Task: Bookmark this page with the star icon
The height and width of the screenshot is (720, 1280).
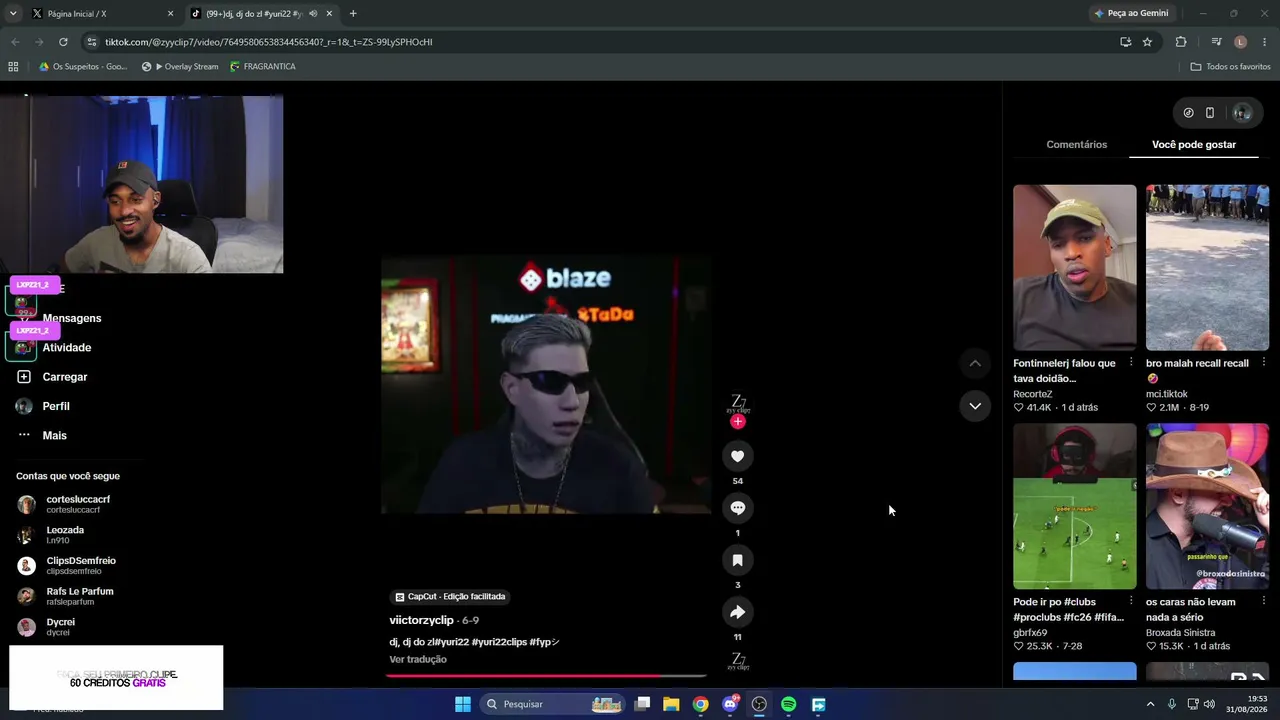Action: [1147, 42]
